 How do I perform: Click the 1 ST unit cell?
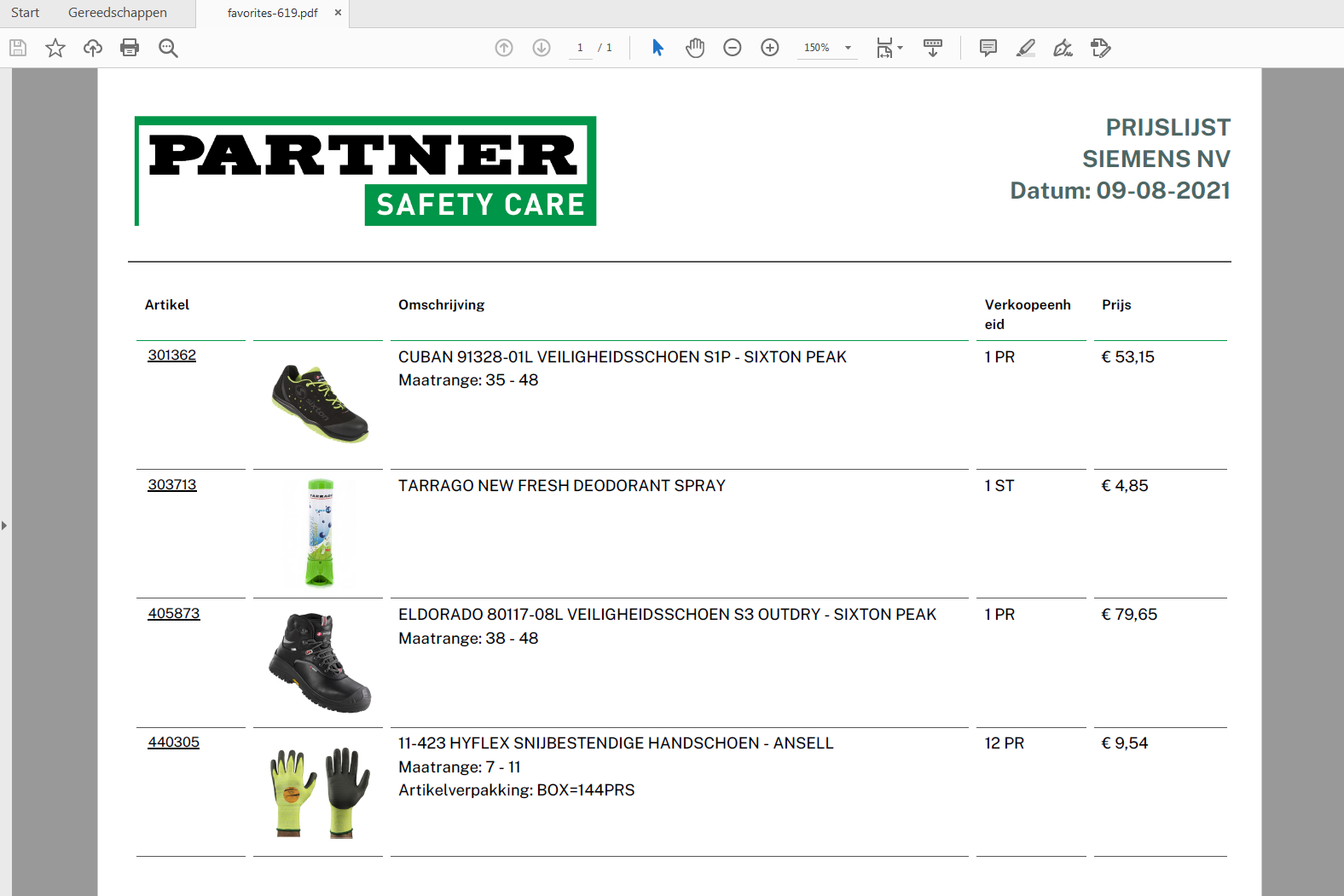pos(999,485)
